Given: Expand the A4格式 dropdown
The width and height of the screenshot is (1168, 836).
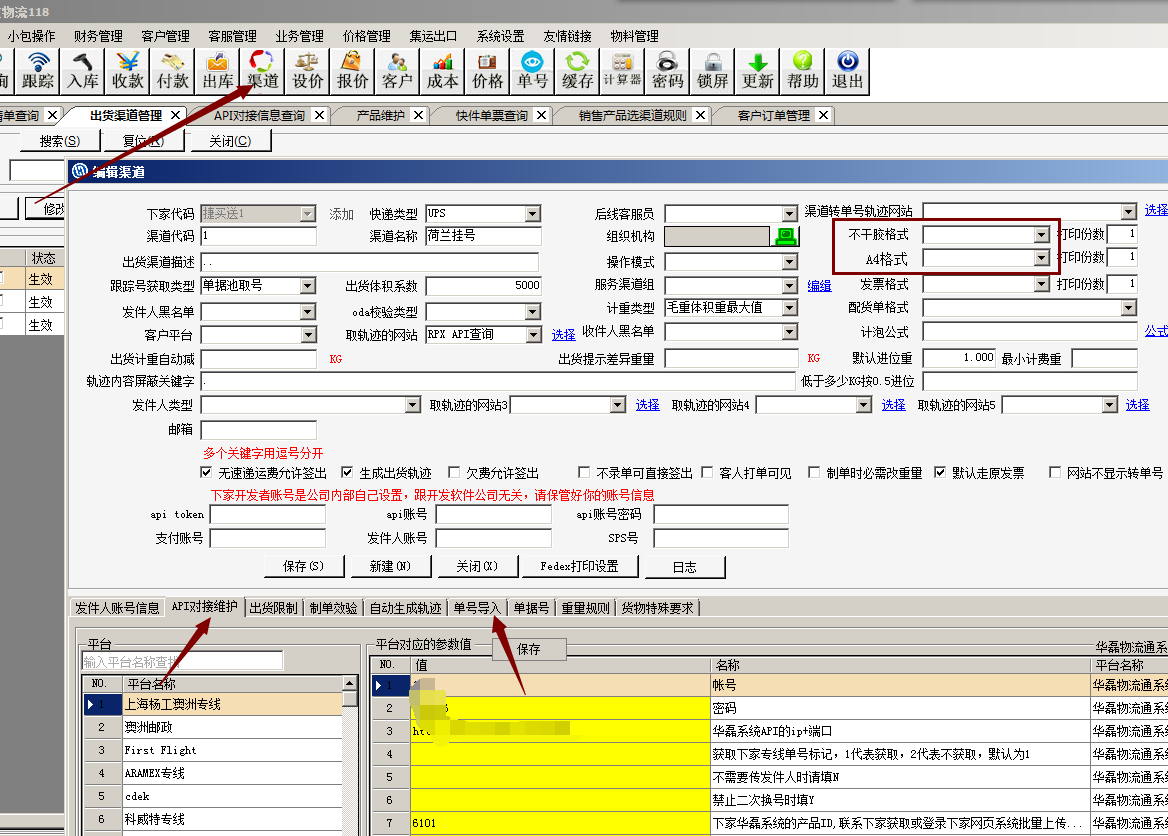Looking at the screenshot, I should [1041, 258].
